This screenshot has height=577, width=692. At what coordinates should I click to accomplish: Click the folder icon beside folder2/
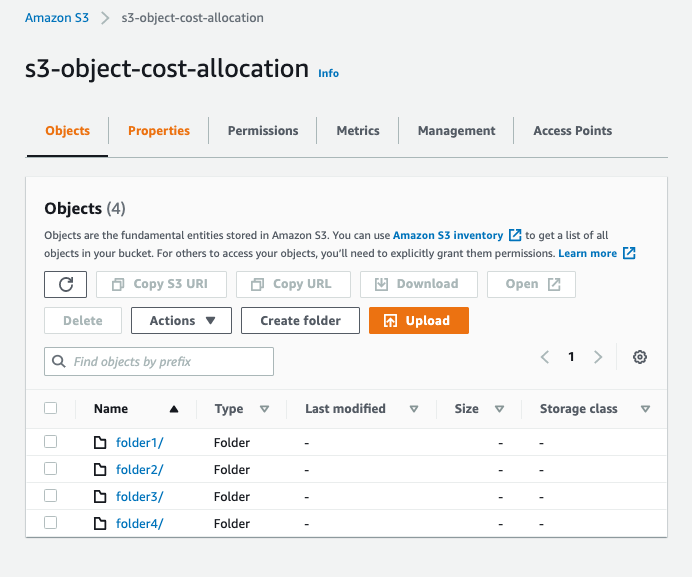pyautogui.click(x=100, y=469)
